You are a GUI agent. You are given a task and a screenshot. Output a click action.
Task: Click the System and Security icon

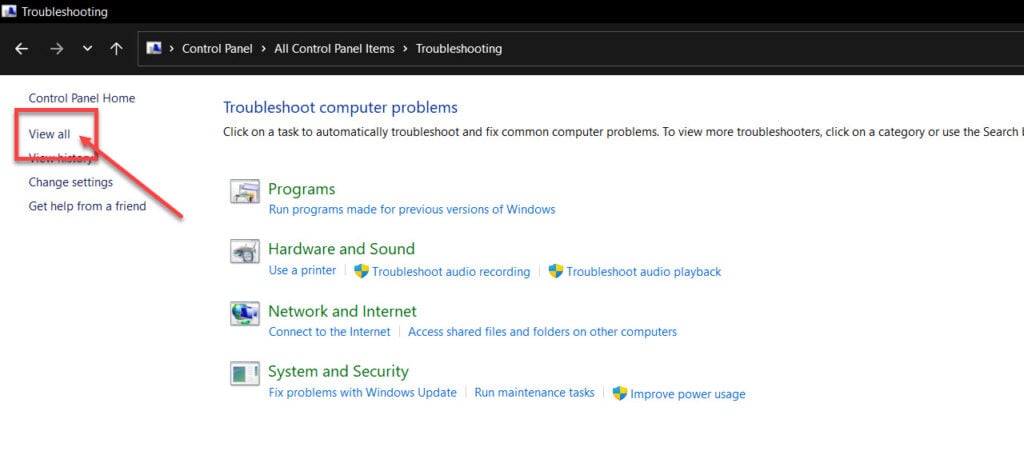pos(245,373)
